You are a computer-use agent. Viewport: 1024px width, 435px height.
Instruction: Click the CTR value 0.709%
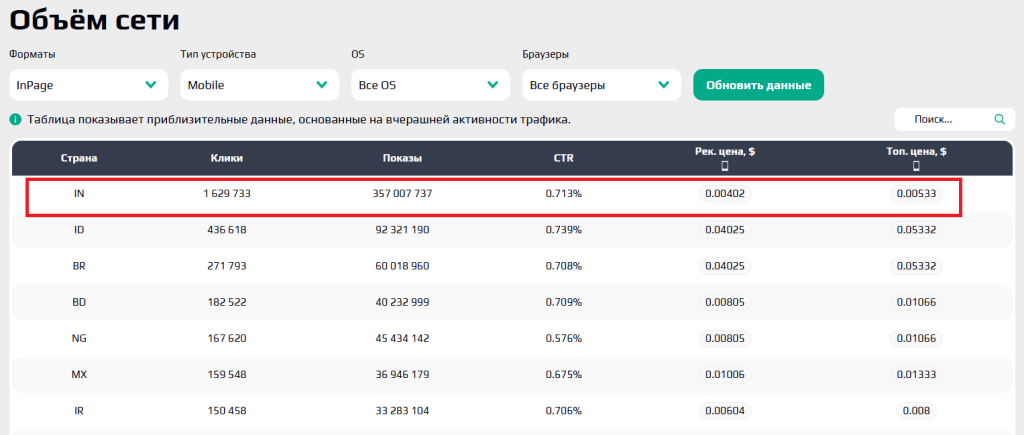point(564,302)
